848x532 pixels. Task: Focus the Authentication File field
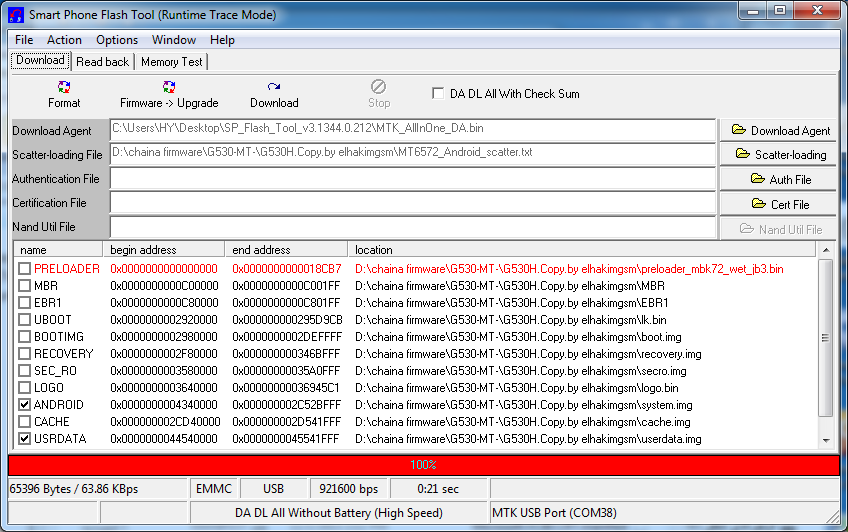pos(413,178)
